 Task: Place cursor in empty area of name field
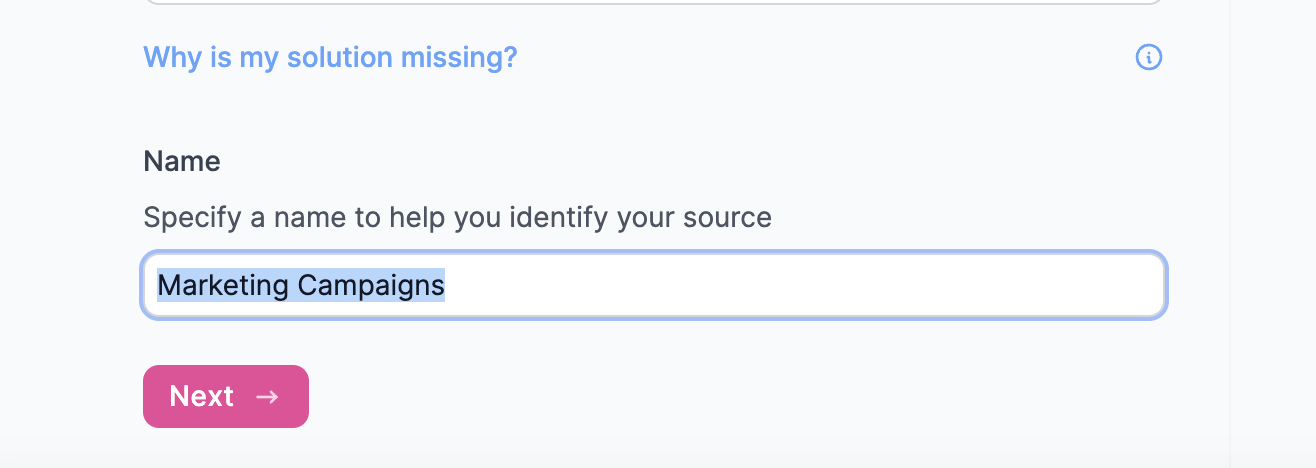[x=800, y=286]
